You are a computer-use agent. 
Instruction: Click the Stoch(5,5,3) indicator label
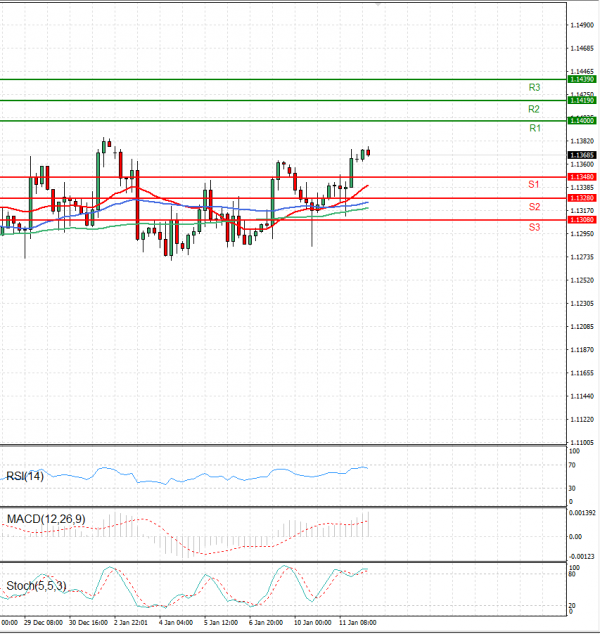click(x=36, y=586)
